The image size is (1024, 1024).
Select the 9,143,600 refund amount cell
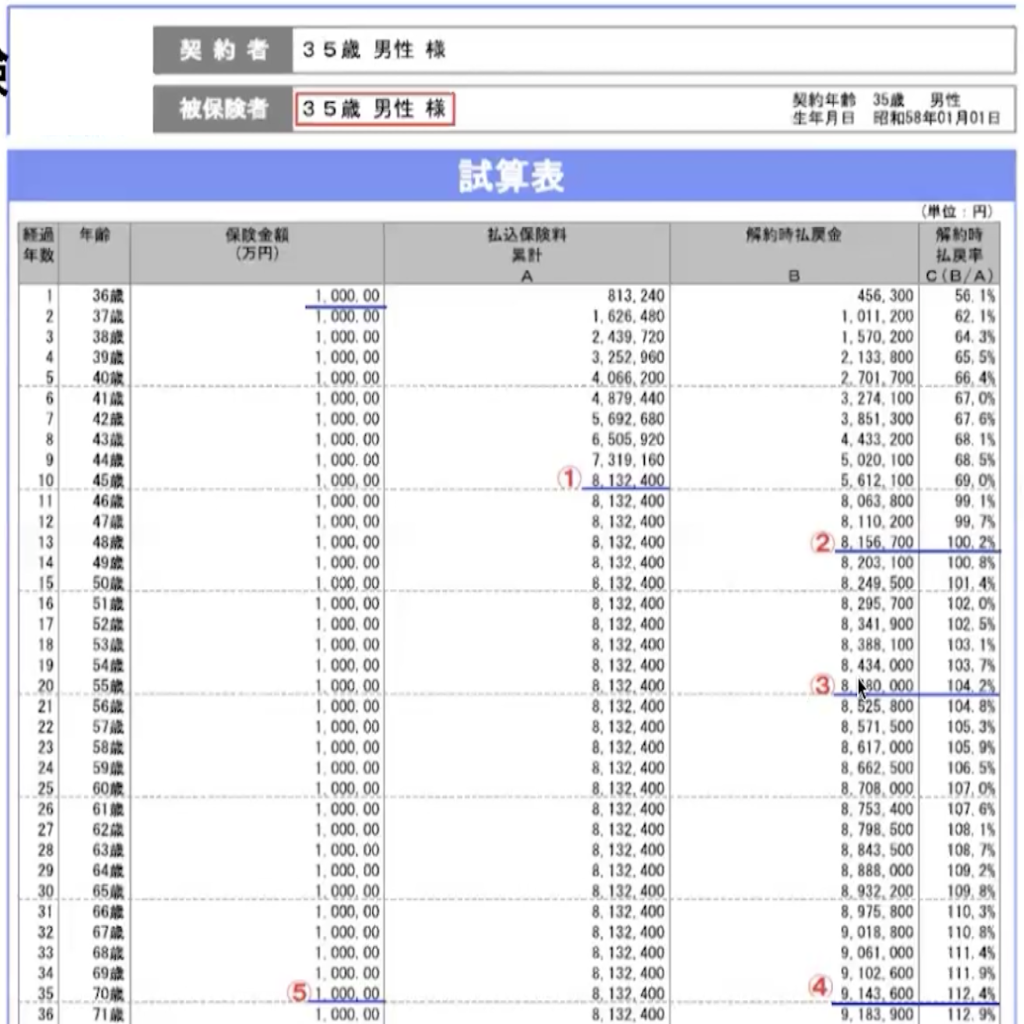(x=877, y=994)
